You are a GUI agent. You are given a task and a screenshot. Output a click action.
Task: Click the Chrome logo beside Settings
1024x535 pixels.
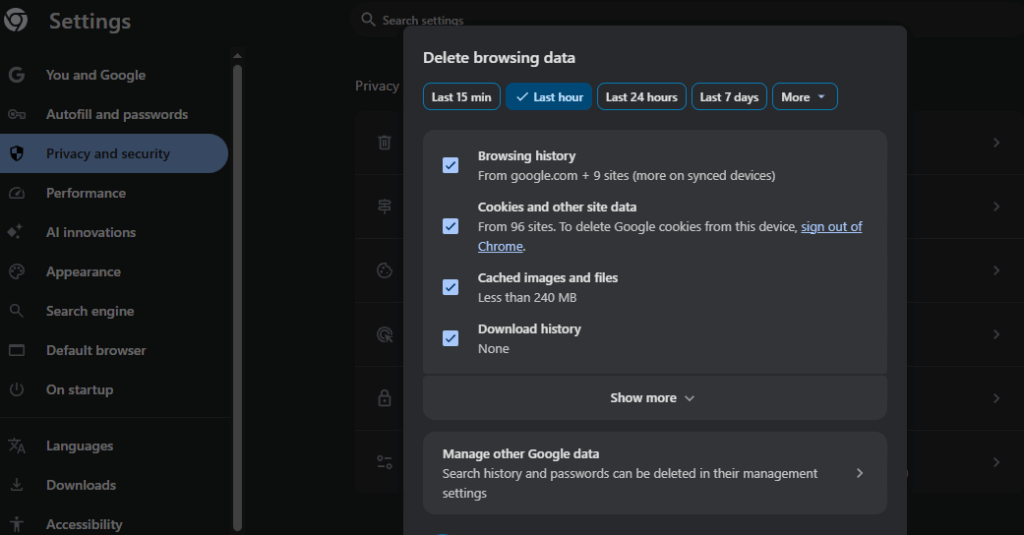pyautogui.click(x=16, y=20)
